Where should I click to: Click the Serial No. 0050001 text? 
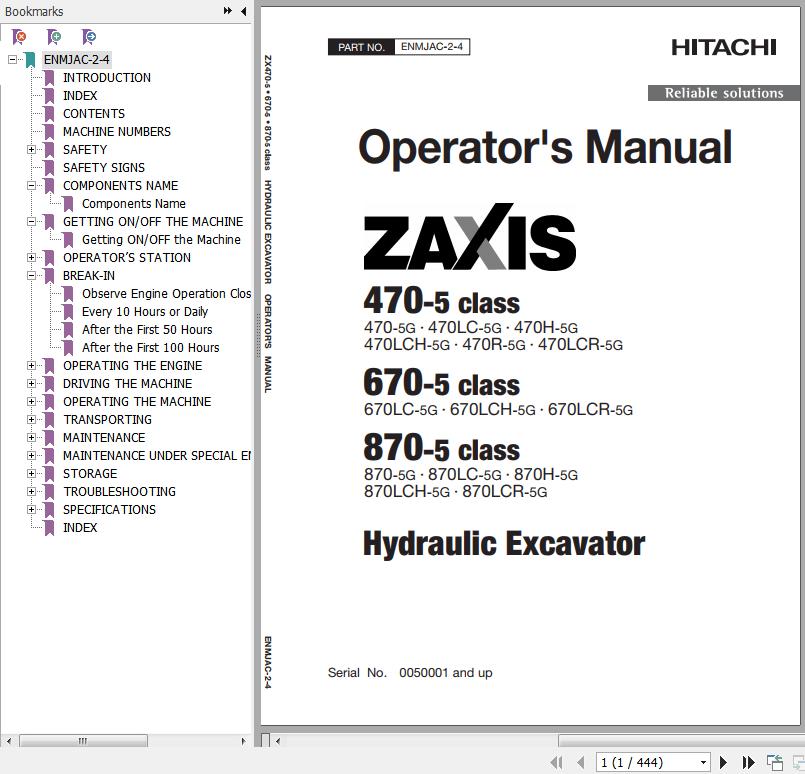point(410,672)
